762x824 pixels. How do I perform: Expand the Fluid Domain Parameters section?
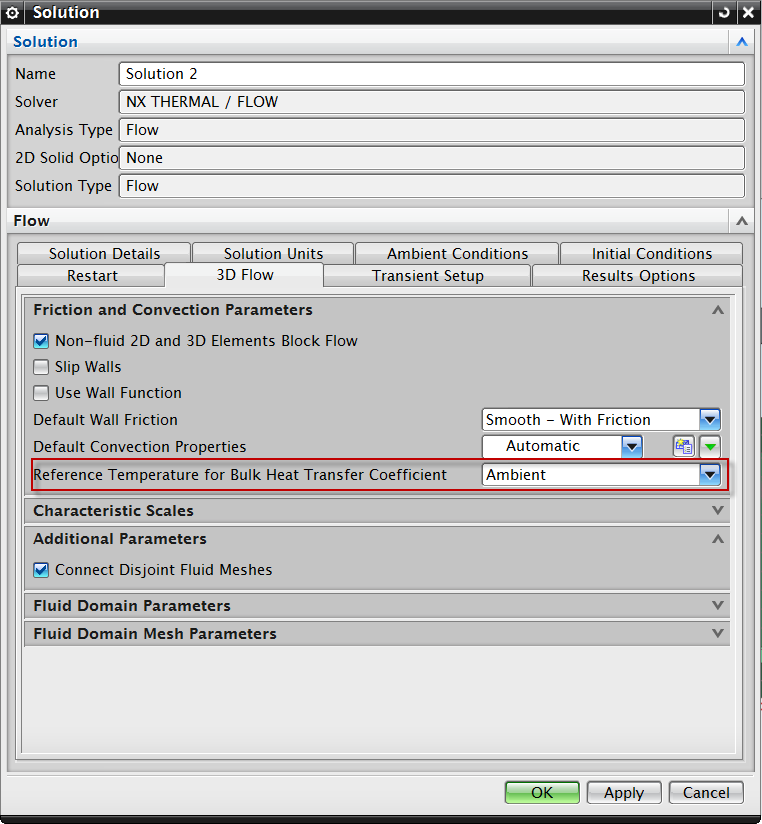tap(717, 606)
